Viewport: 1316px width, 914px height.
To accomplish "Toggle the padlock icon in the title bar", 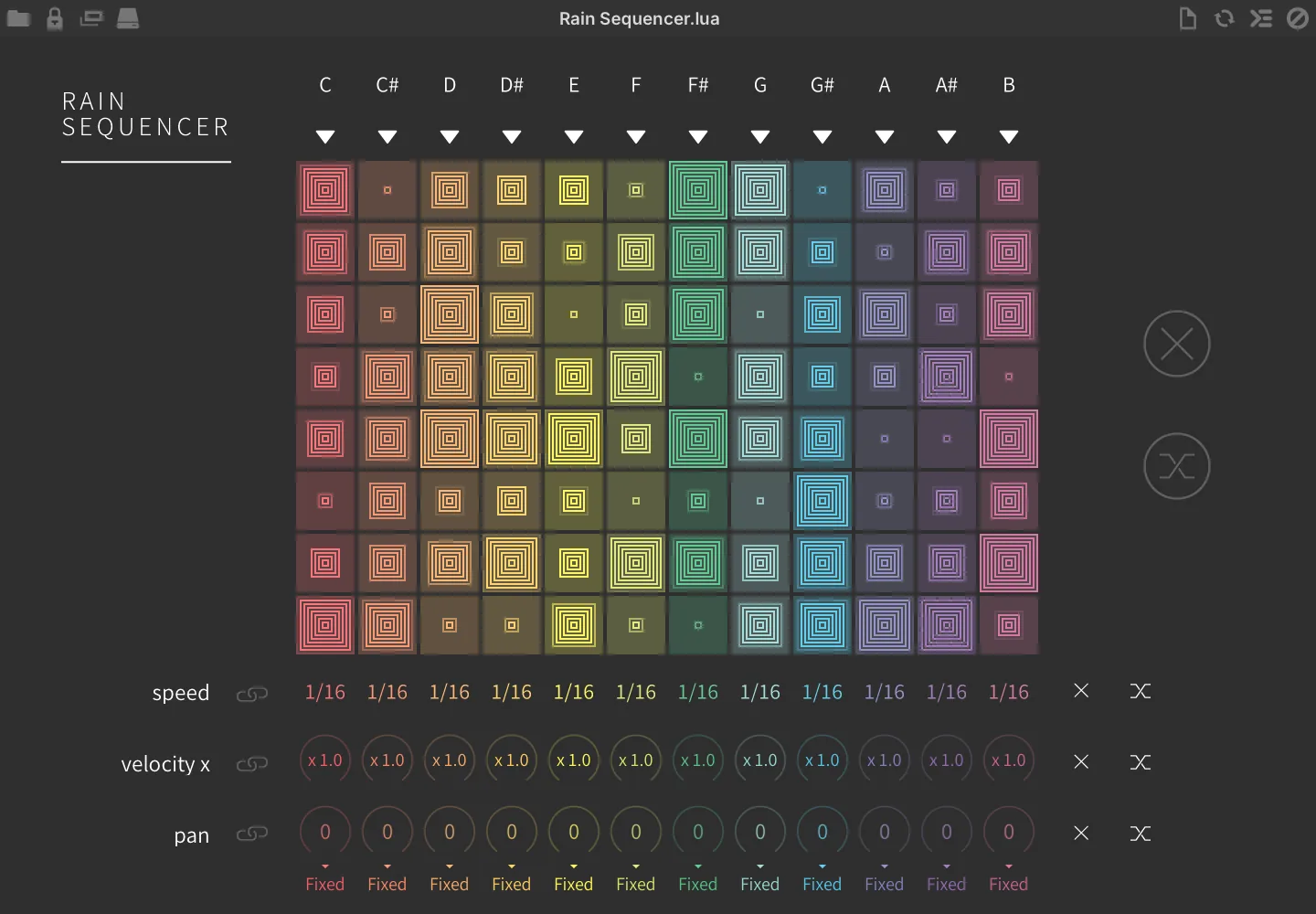I will 55,18.
